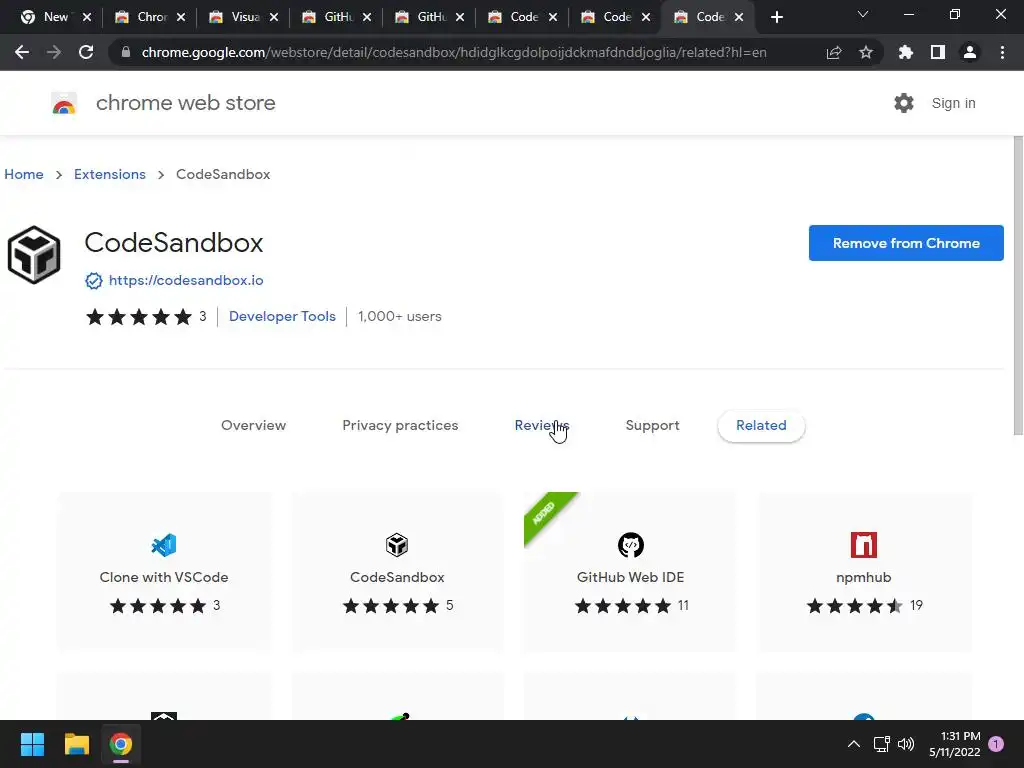Screen dimensions: 1024x768
Task: Open Chrome's three-dot menu
Action: [1002, 52]
